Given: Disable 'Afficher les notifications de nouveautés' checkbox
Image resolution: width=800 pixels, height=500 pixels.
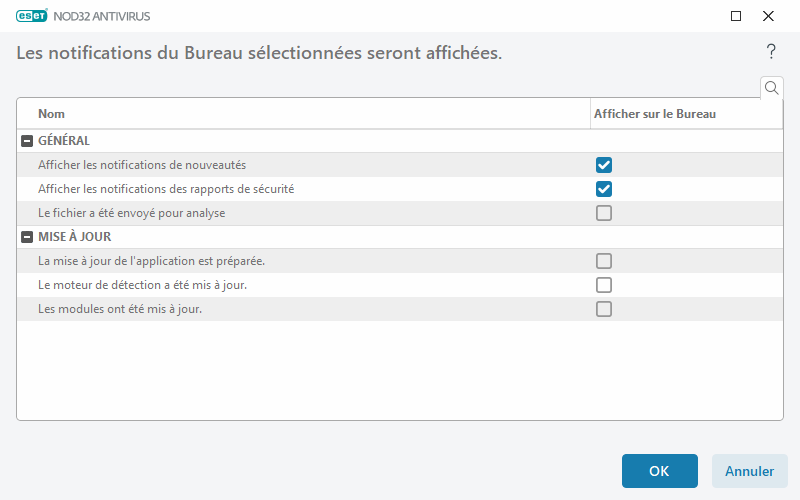Looking at the screenshot, I should (604, 165).
